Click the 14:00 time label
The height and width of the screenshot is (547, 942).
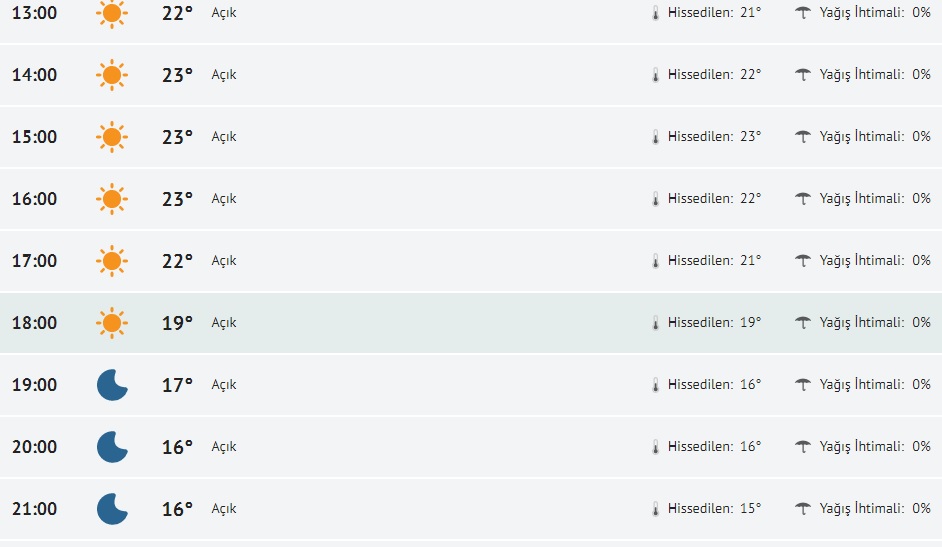click(x=34, y=75)
